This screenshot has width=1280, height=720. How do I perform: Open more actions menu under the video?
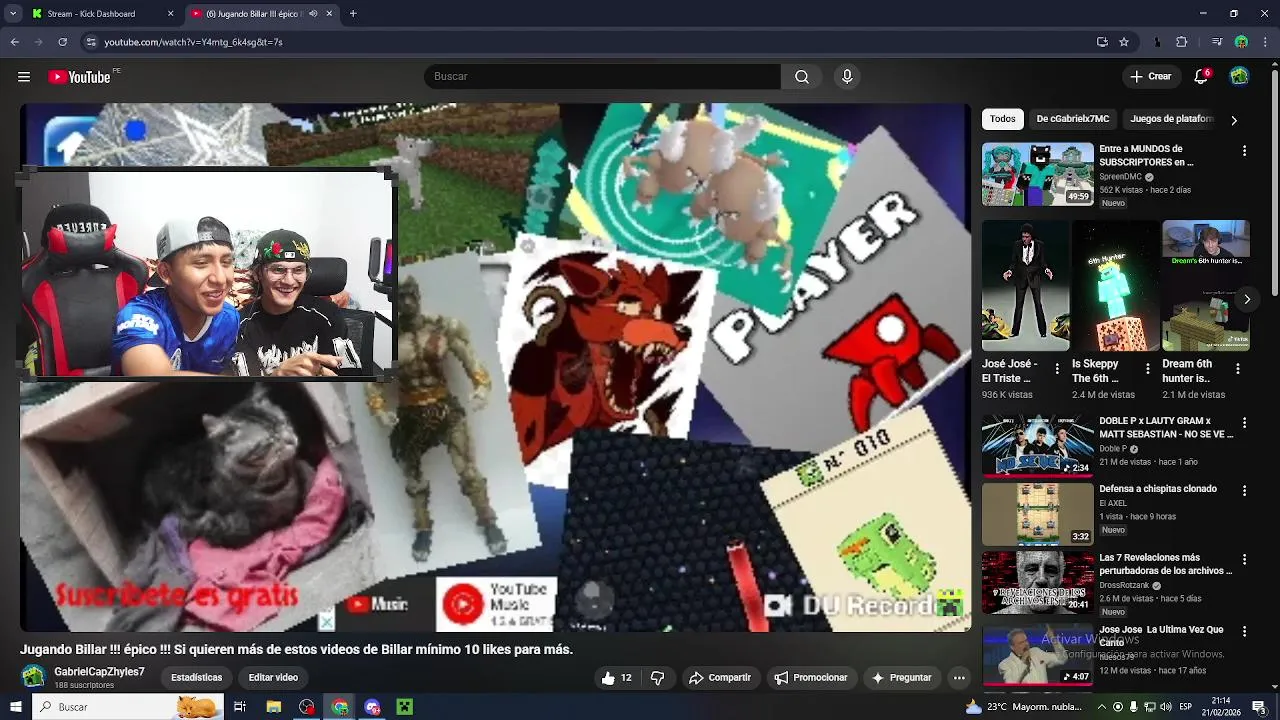pos(959,678)
